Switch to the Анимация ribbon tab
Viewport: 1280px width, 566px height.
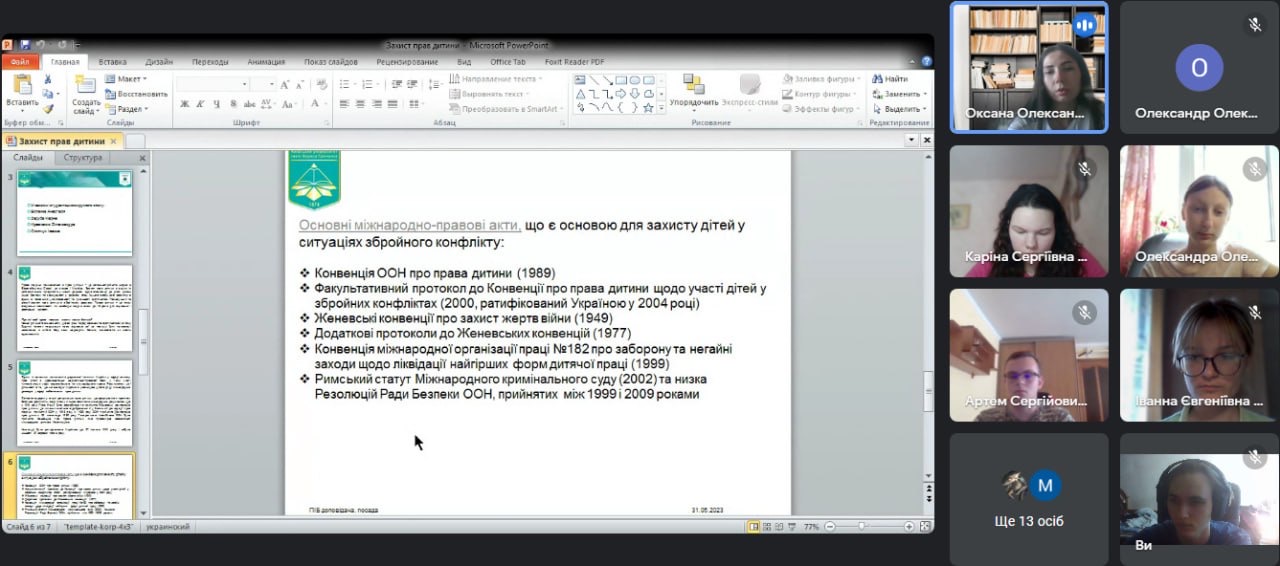[x=266, y=62]
